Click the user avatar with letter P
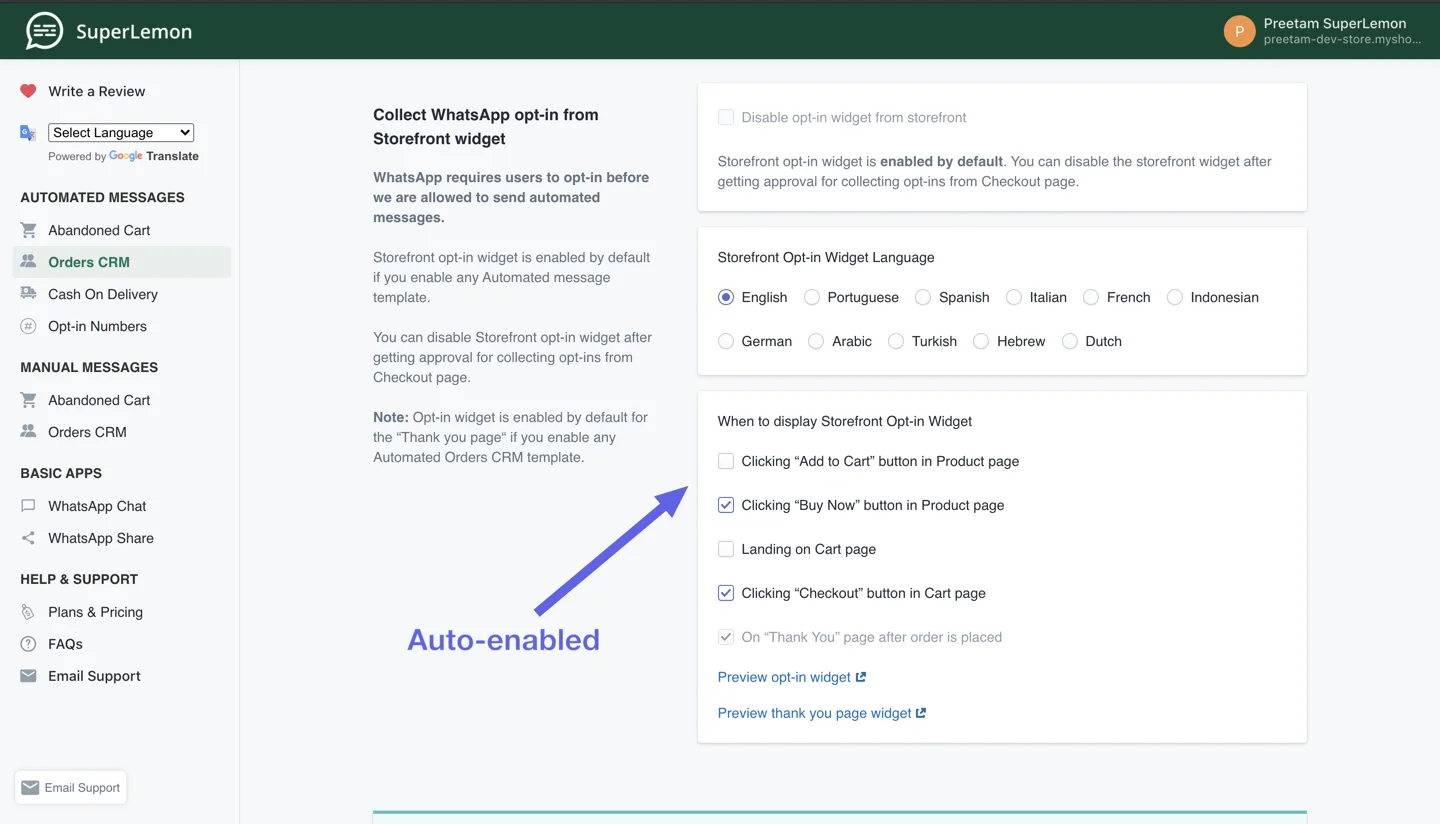 1239,31
